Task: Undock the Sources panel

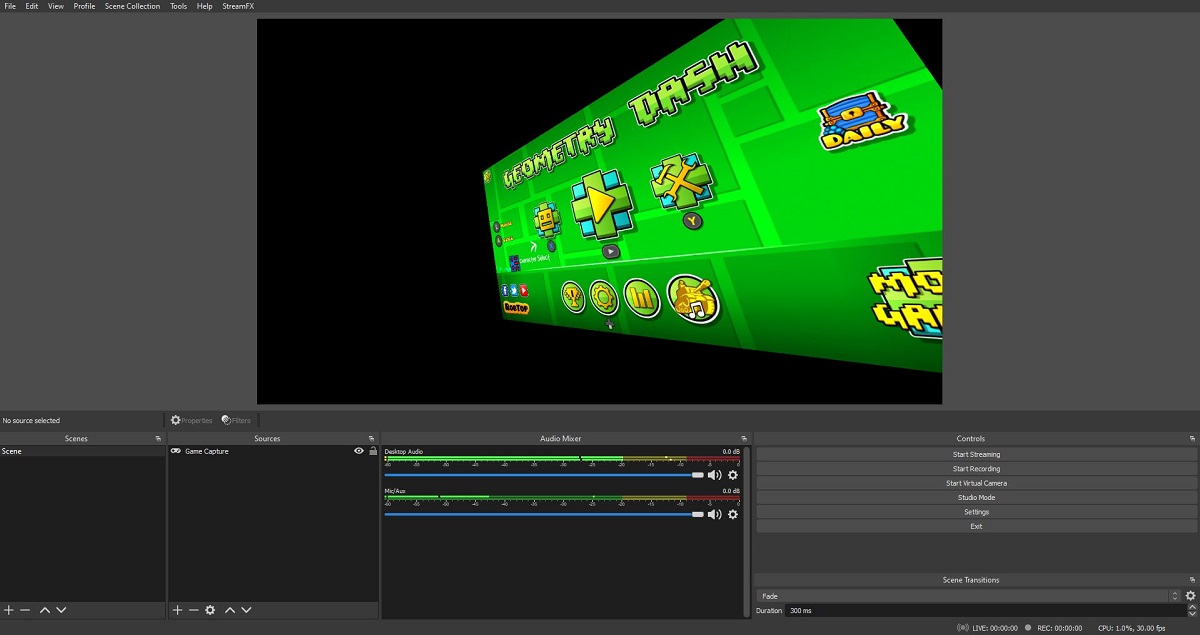Action: click(372, 439)
